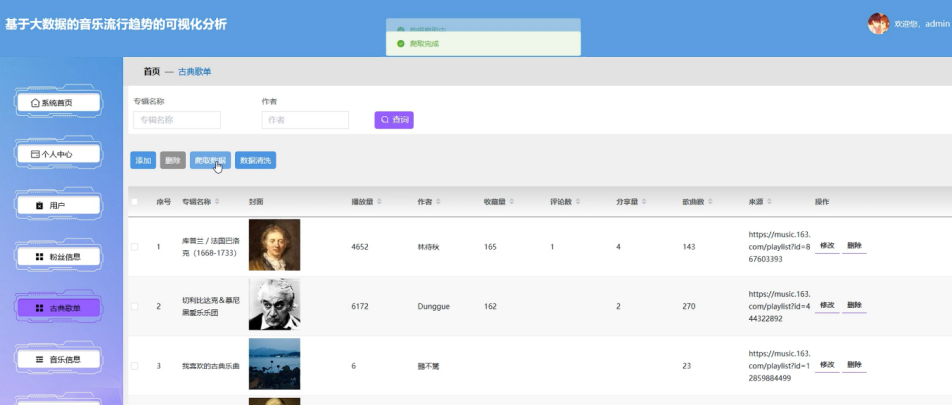
Task: Click the green check on 爬取完成 notice
Action: point(400,44)
